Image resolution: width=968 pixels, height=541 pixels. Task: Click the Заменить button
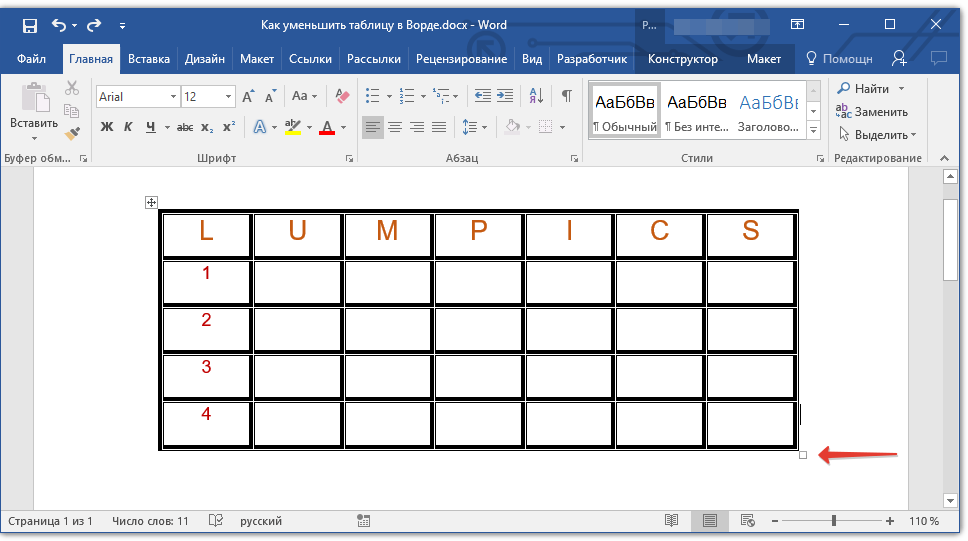[872, 112]
